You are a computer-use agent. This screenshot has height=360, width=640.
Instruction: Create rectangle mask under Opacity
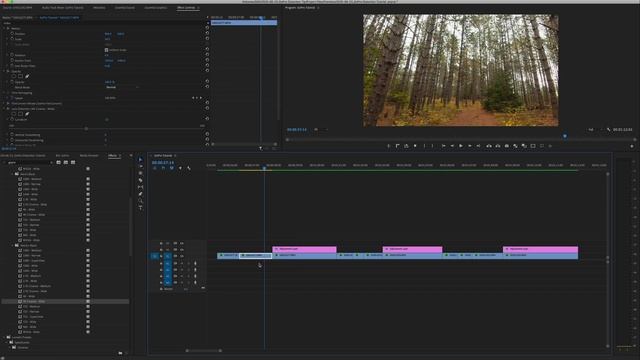pos(20,76)
